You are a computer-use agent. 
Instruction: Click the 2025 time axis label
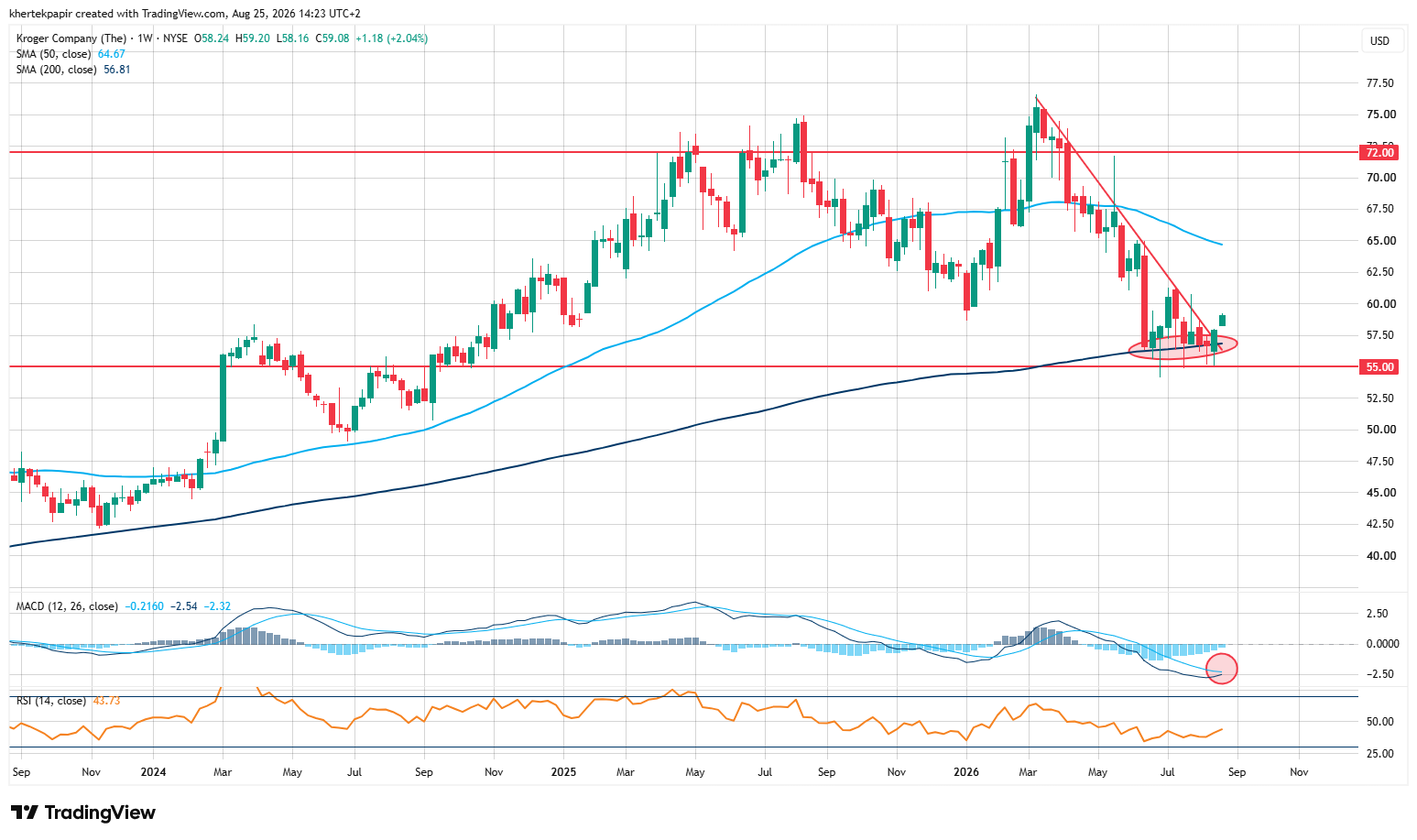pyautogui.click(x=563, y=772)
